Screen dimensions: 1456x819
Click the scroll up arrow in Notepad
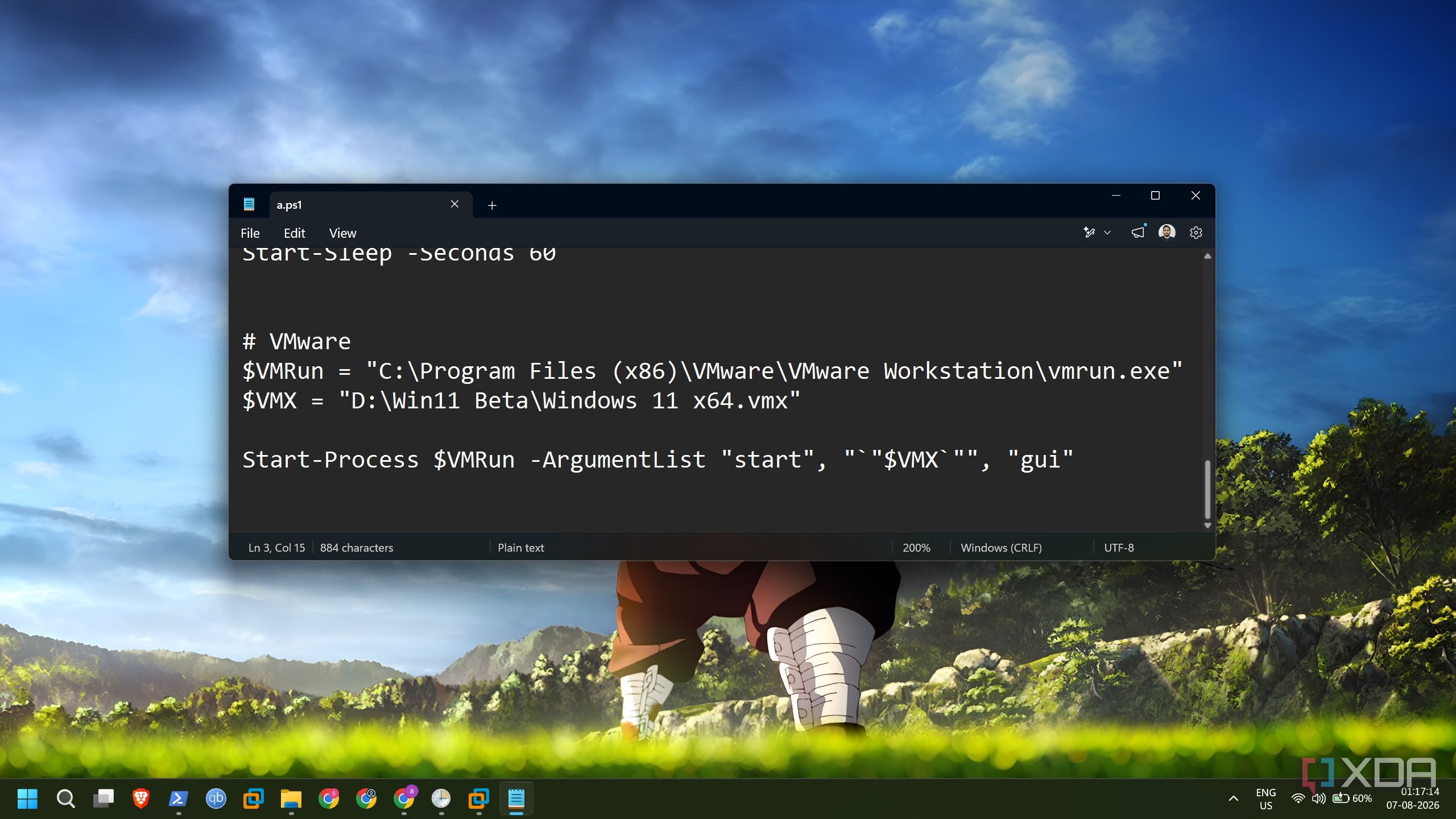click(1207, 257)
